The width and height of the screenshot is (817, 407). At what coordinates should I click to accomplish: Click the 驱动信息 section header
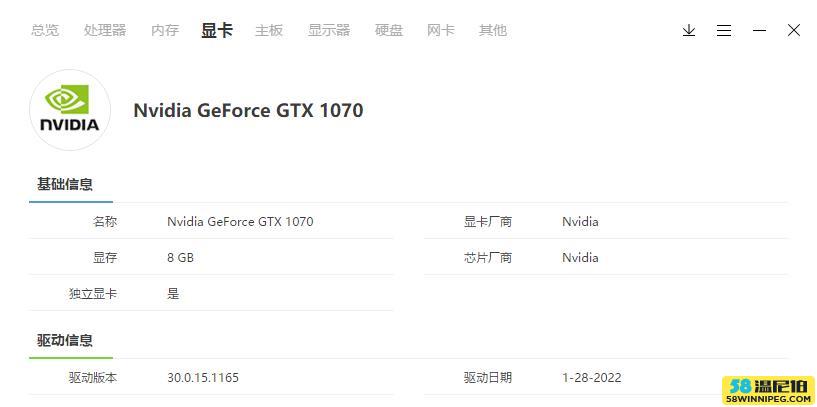[x=65, y=340]
